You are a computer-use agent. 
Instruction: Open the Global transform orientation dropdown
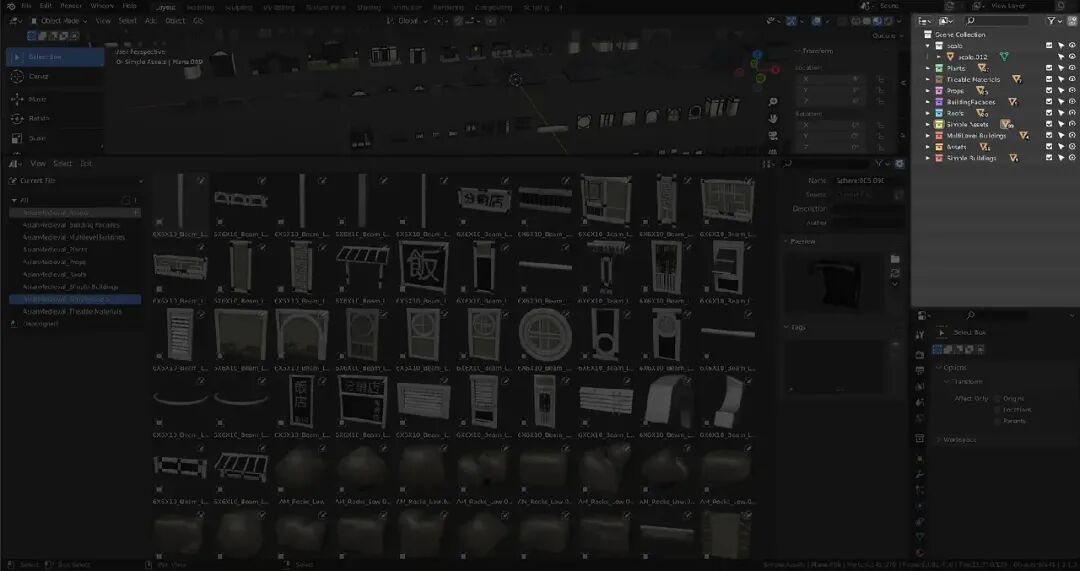(x=408, y=21)
